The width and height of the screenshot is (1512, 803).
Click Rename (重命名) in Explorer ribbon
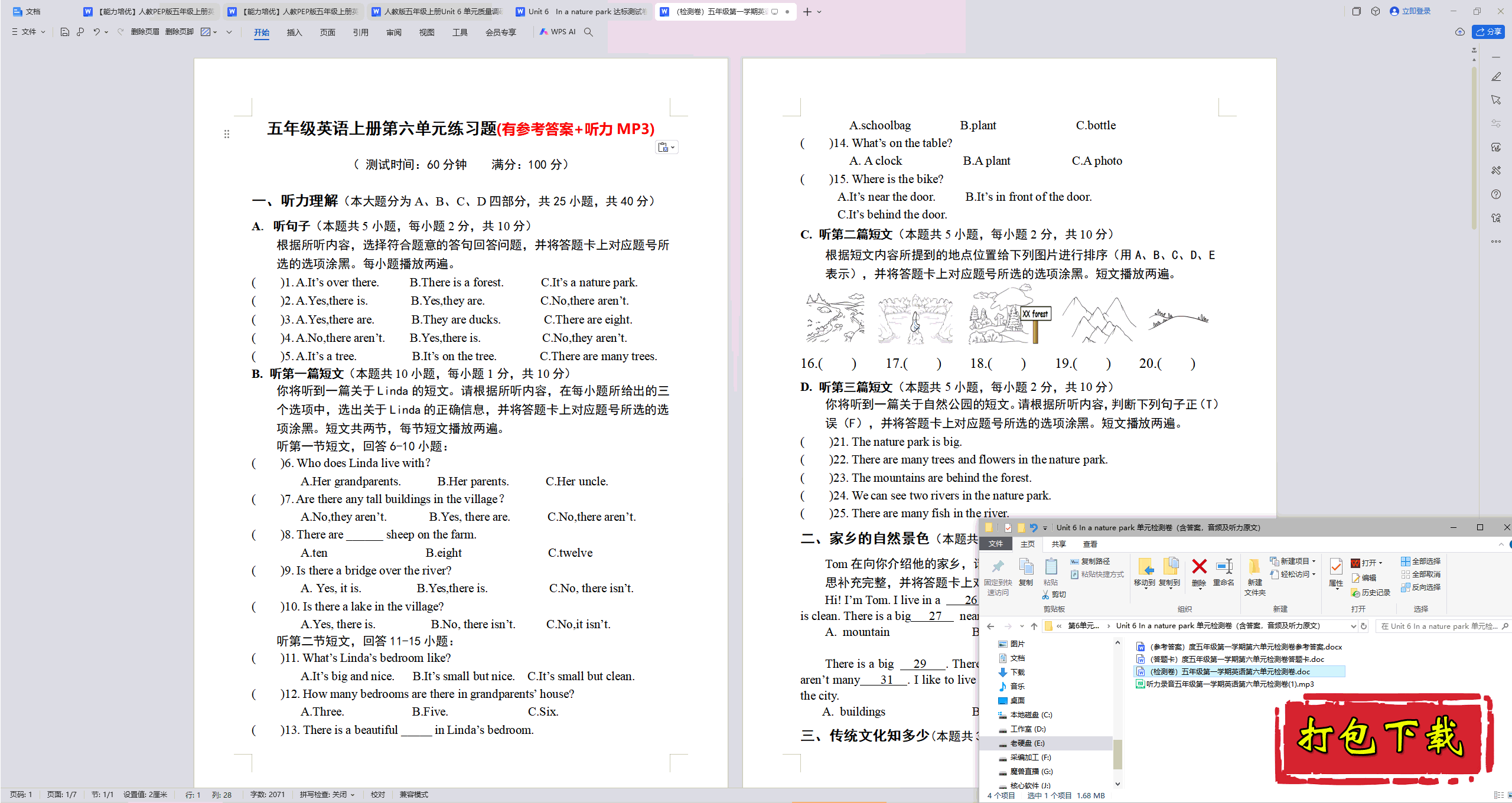(x=1224, y=572)
